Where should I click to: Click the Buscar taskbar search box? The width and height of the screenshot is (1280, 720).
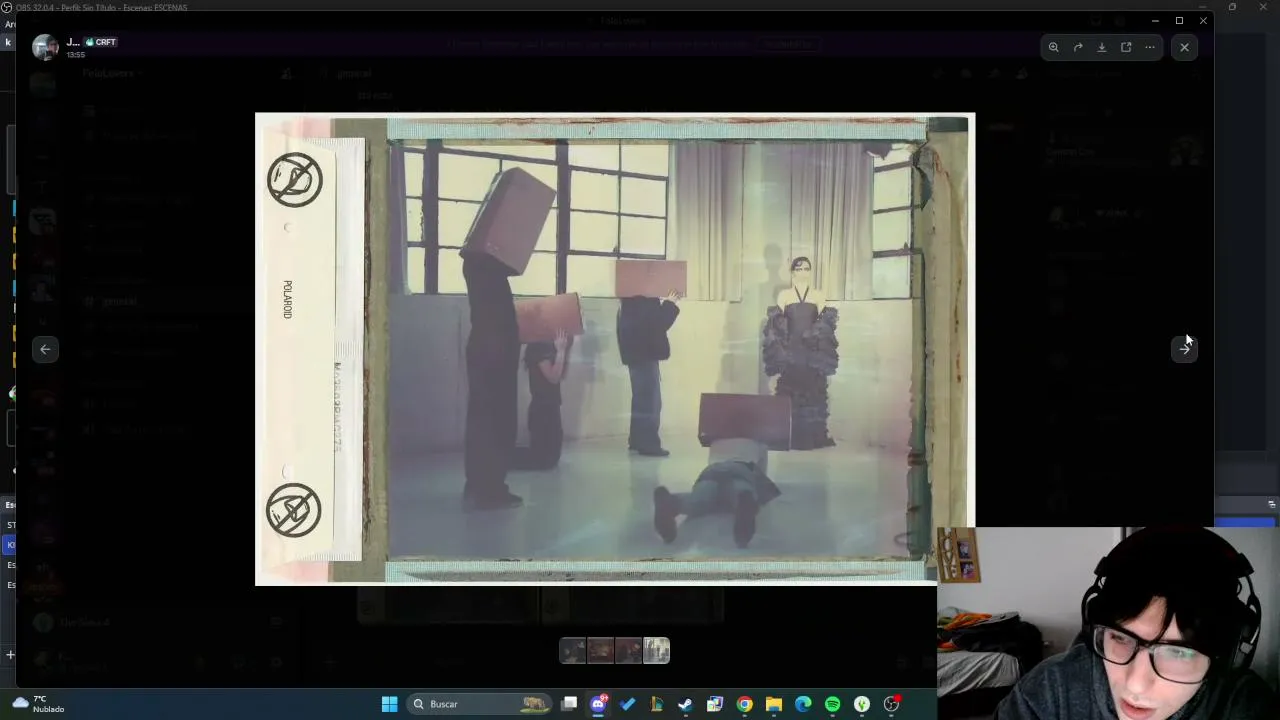pyautogui.click(x=481, y=704)
